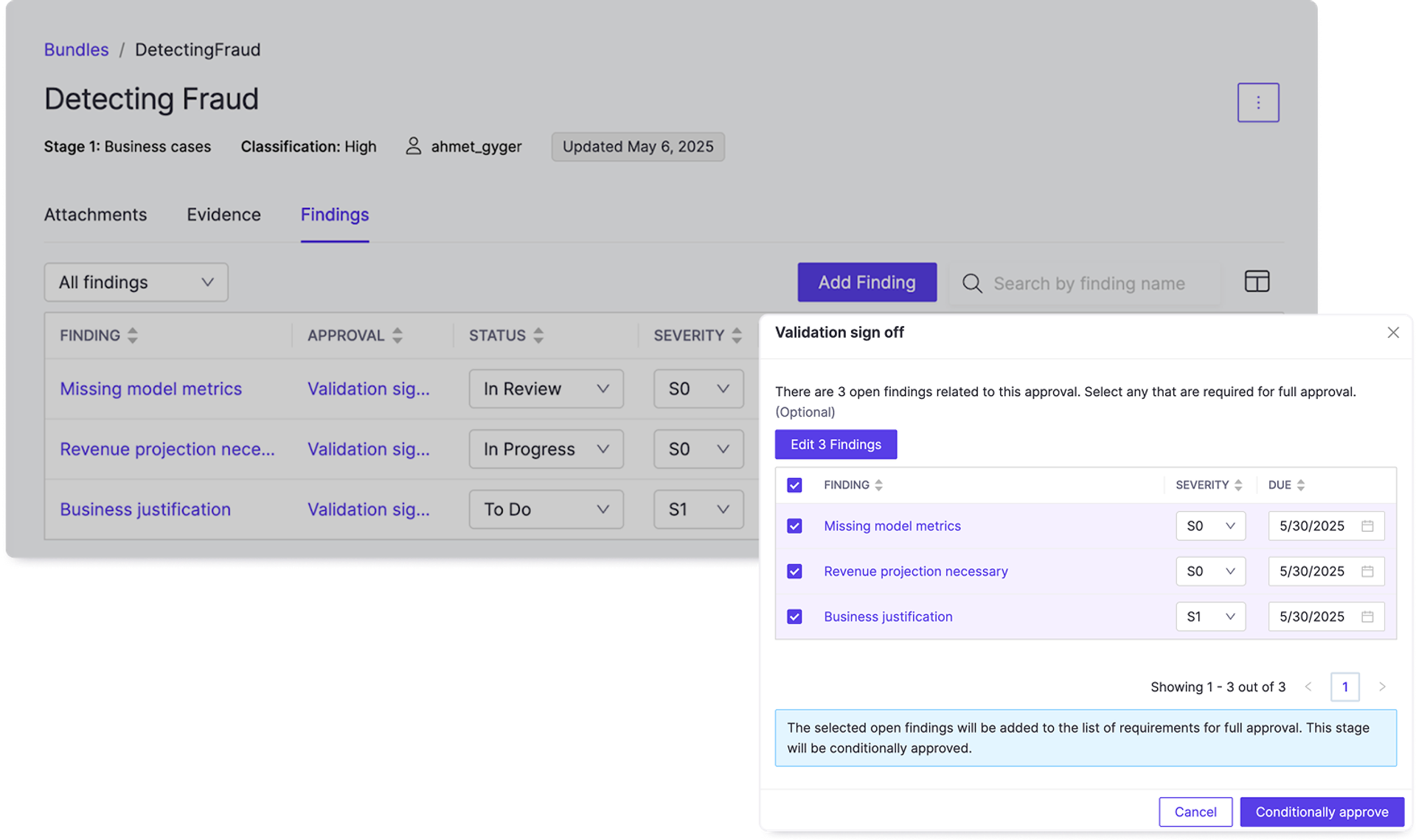Close the Validation sign off dialog
1416x840 pixels.
click(x=1392, y=333)
